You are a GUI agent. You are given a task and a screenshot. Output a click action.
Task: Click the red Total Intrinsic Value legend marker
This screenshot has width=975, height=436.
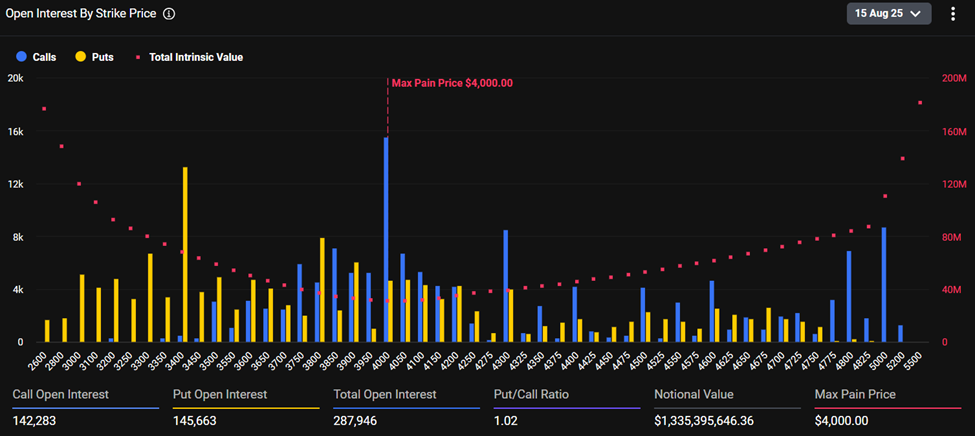click(x=137, y=57)
